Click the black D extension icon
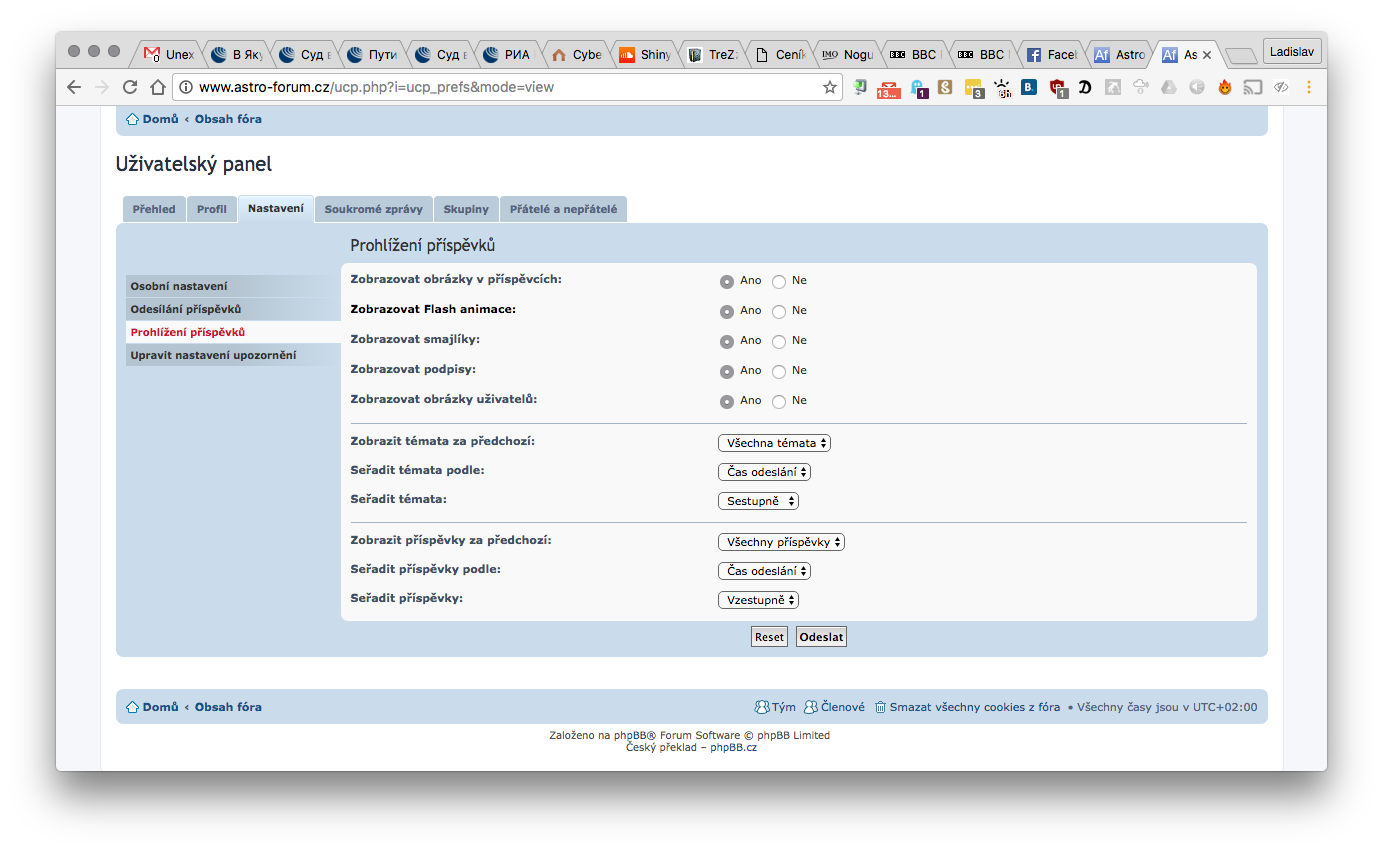This screenshot has height=851, width=1383. click(1085, 87)
